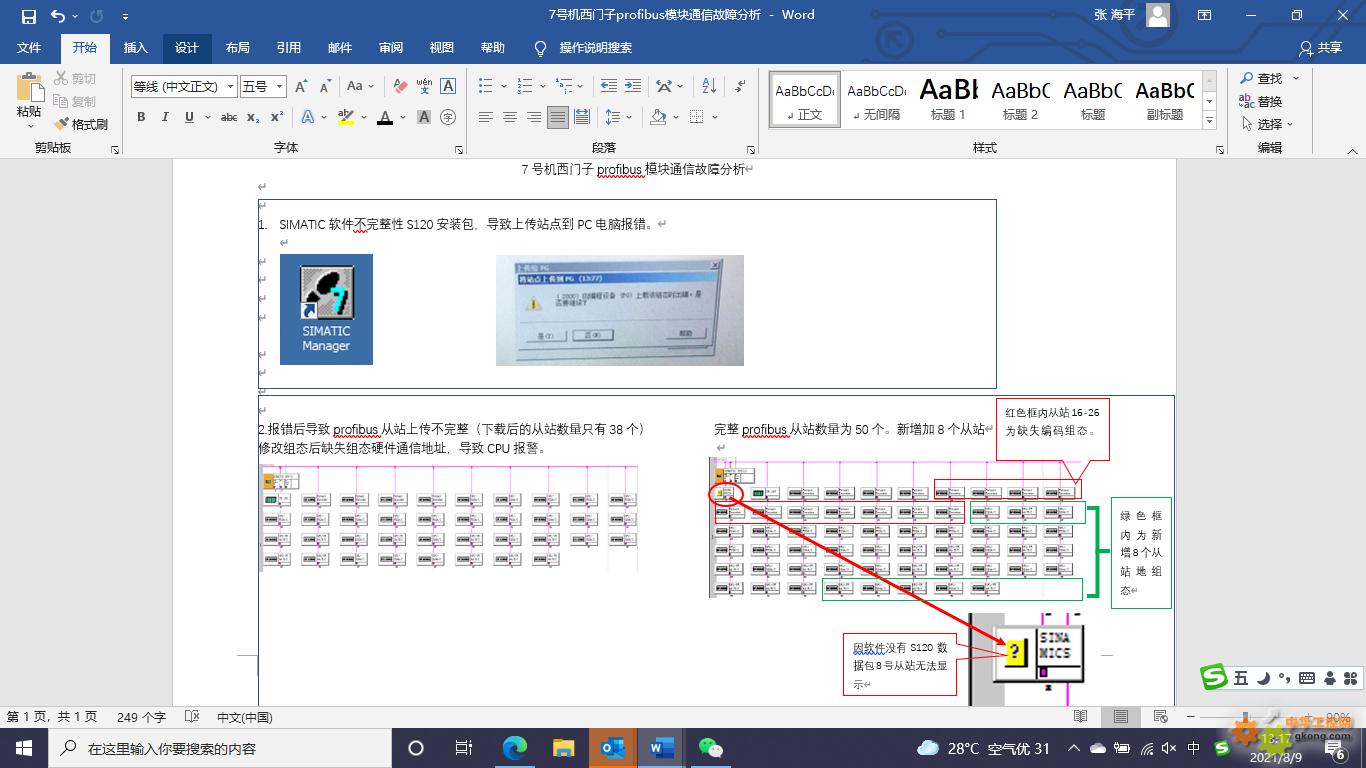Sort text A to Z
This screenshot has width=1366, height=768.
[x=709, y=87]
